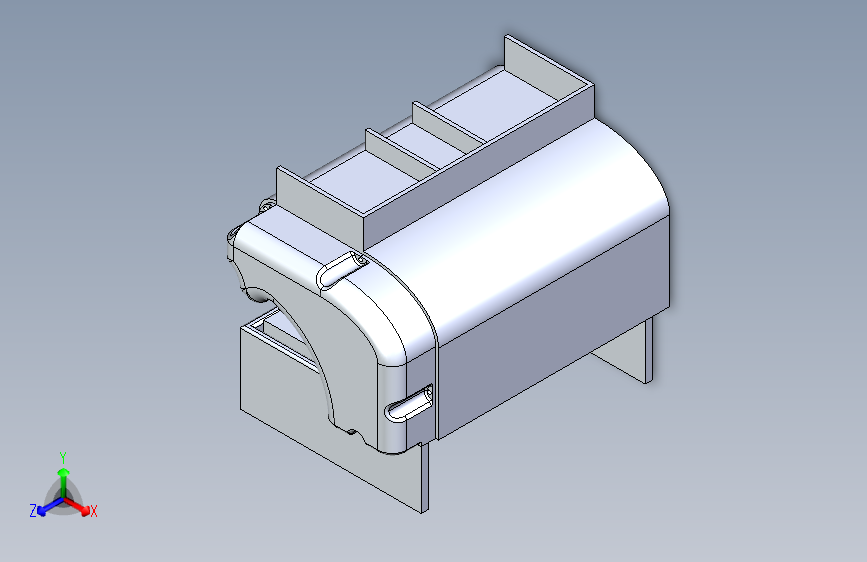867x562 pixels.
Task: Select the lower oval slot recess near the front corner
Action: tap(409, 405)
